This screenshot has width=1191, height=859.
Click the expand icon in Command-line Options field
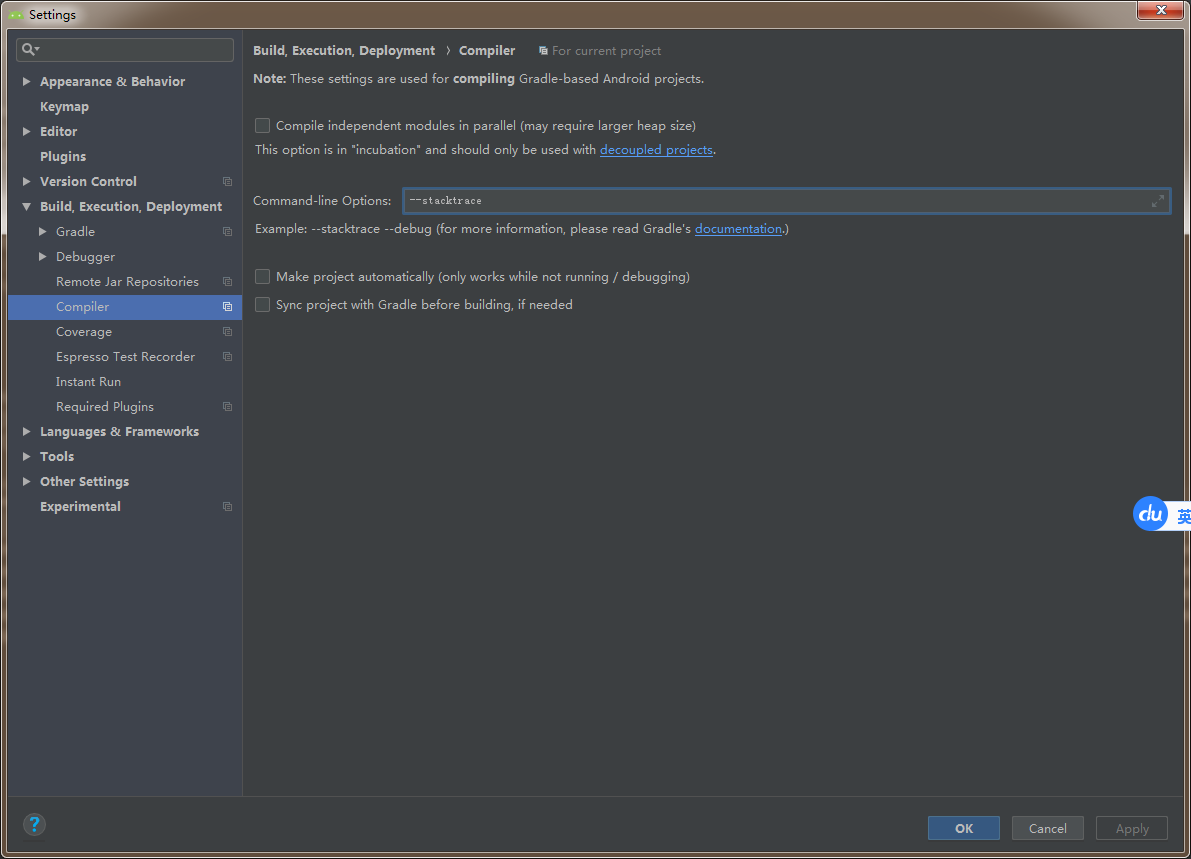coord(1157,201)
